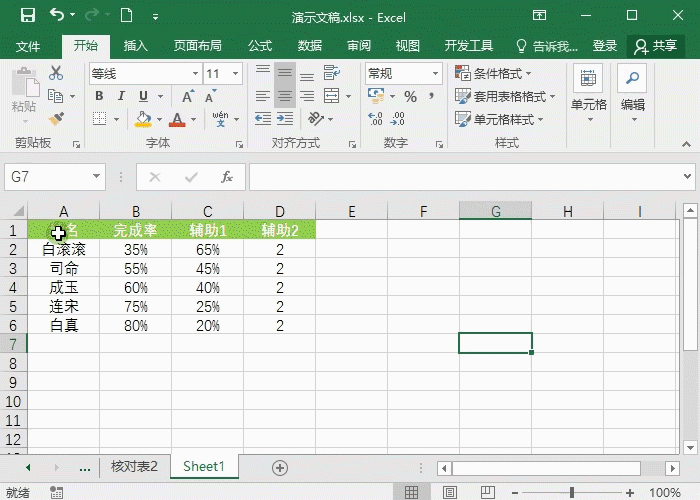Viewport: 700px width, 500px height.
Task: Left-align the cell text
Action: point(262,96)
